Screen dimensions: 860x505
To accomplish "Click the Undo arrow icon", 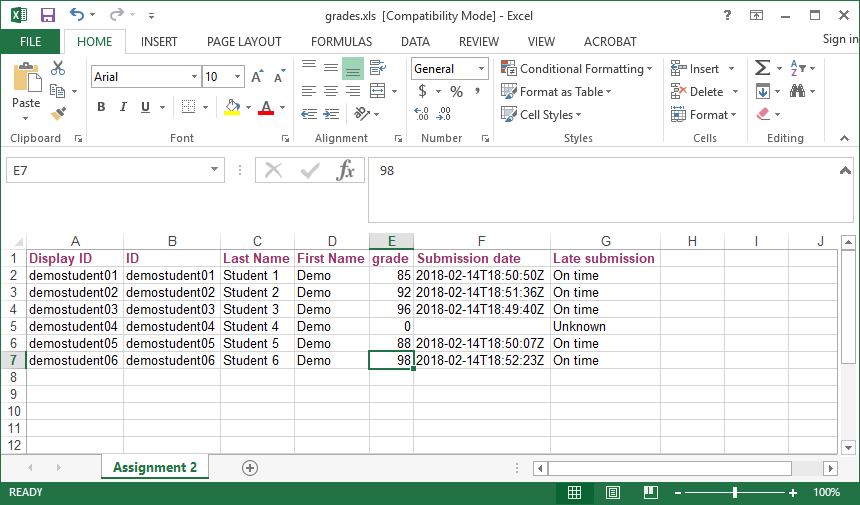I will pos(77,15).
